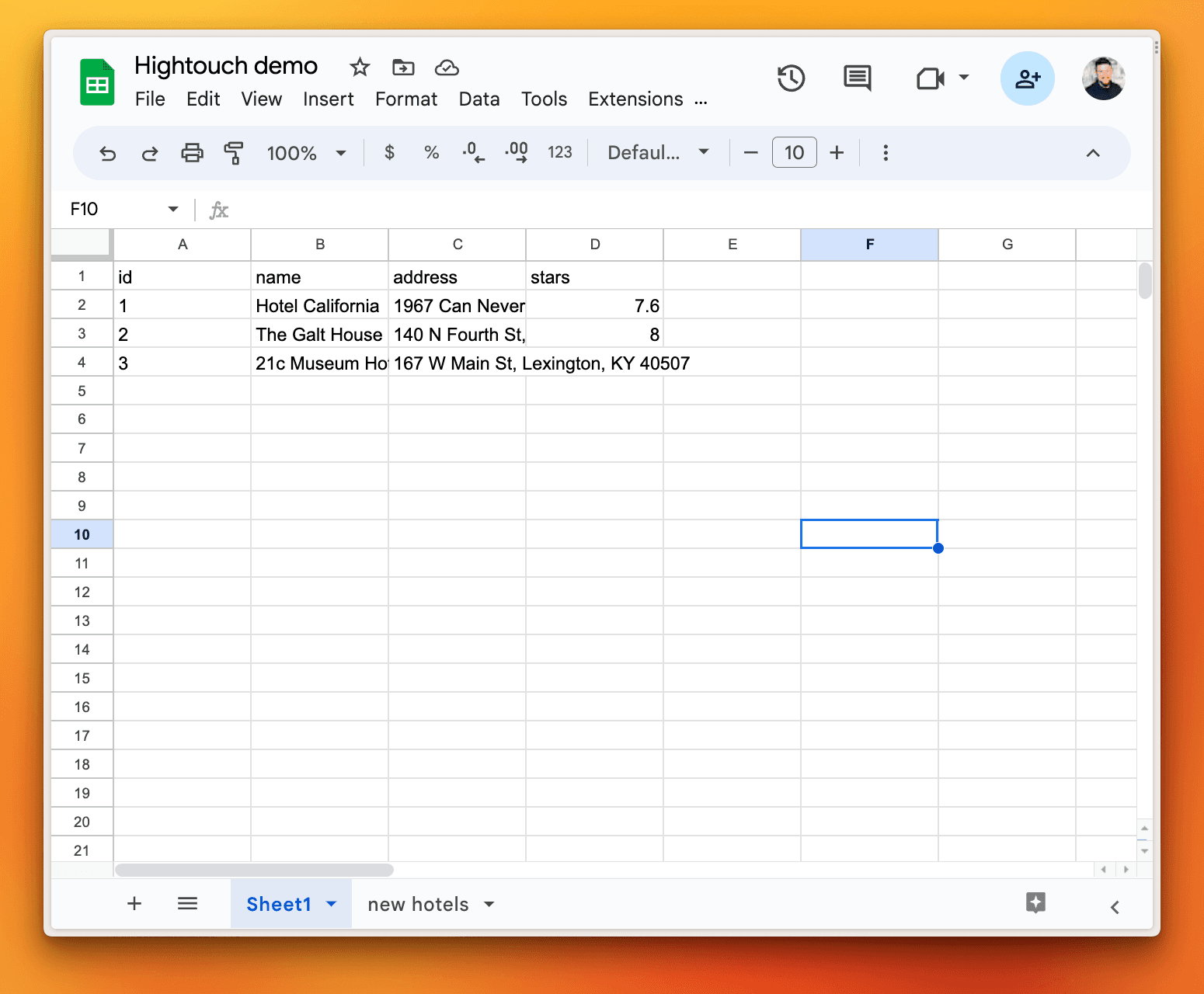Redo the last action

pyautogui.click(x=150, y=153)
